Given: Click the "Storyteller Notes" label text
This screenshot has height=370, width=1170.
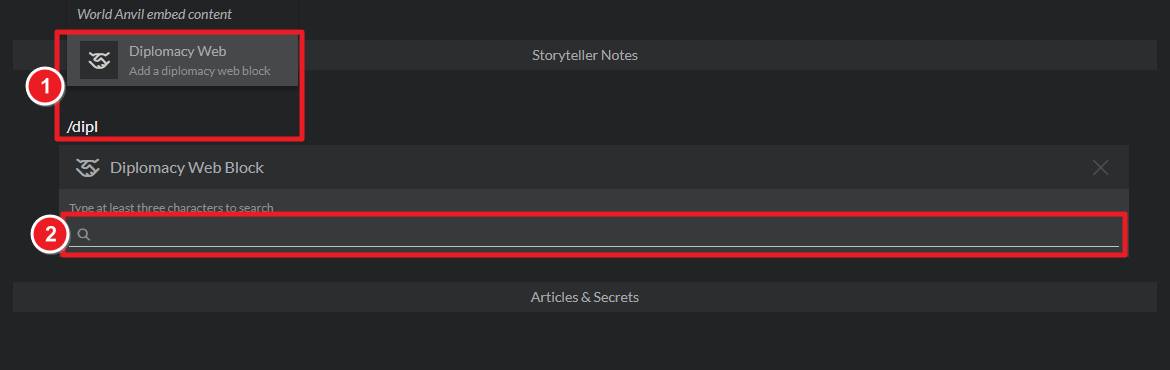Looking at the screenshot, I should click(584, 55).
